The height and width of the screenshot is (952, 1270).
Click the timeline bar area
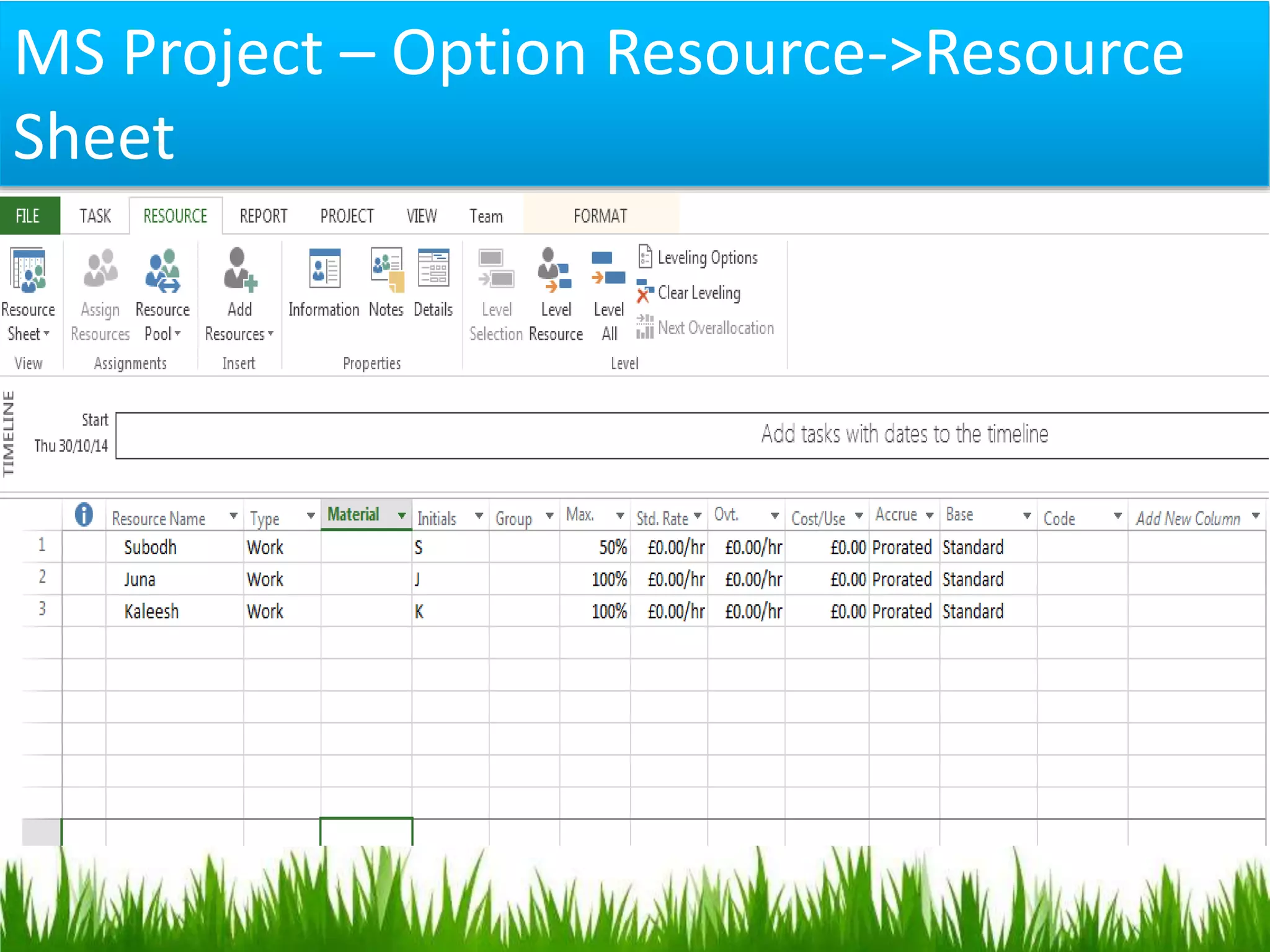[692, 436]
